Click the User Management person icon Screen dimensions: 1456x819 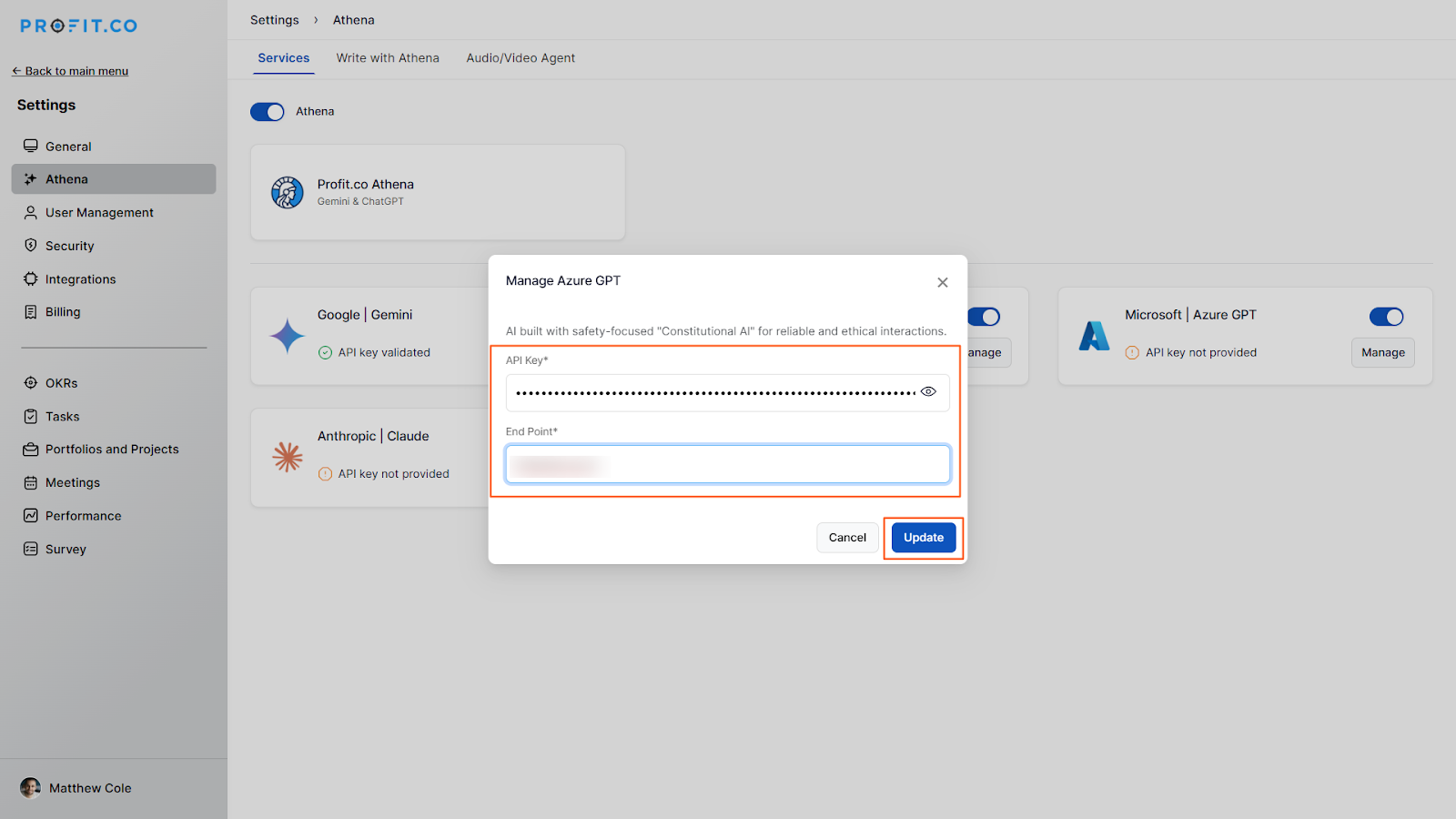pos(31,212)
